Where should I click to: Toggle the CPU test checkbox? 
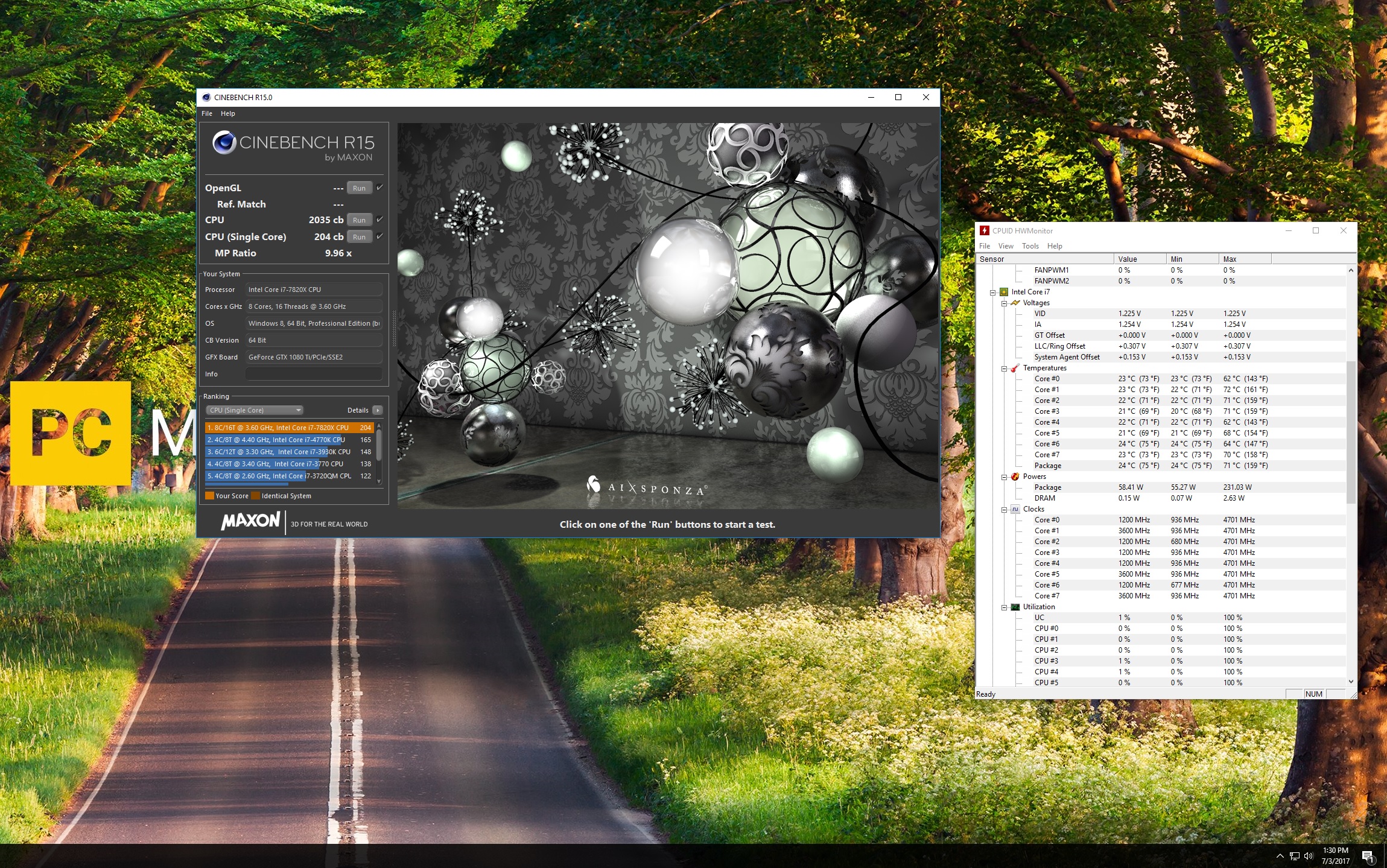pyautogui.click(x=379, y=220)
